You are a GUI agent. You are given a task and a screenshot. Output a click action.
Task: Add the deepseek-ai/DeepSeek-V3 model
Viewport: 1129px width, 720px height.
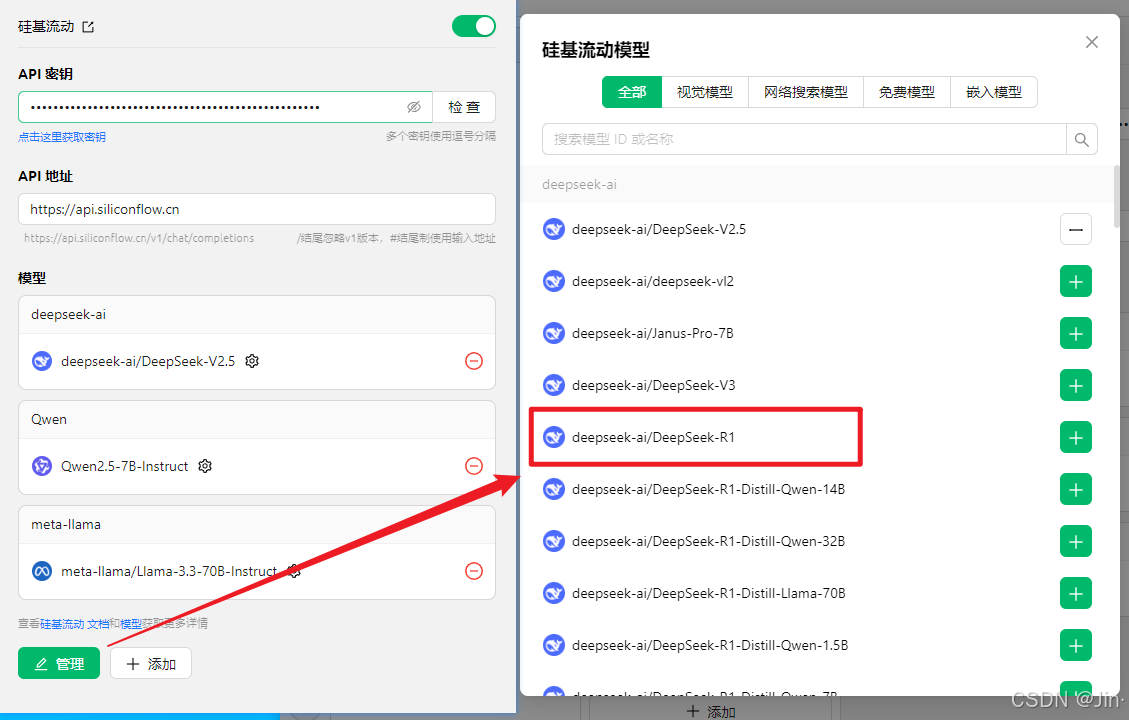coord(1076,385)
